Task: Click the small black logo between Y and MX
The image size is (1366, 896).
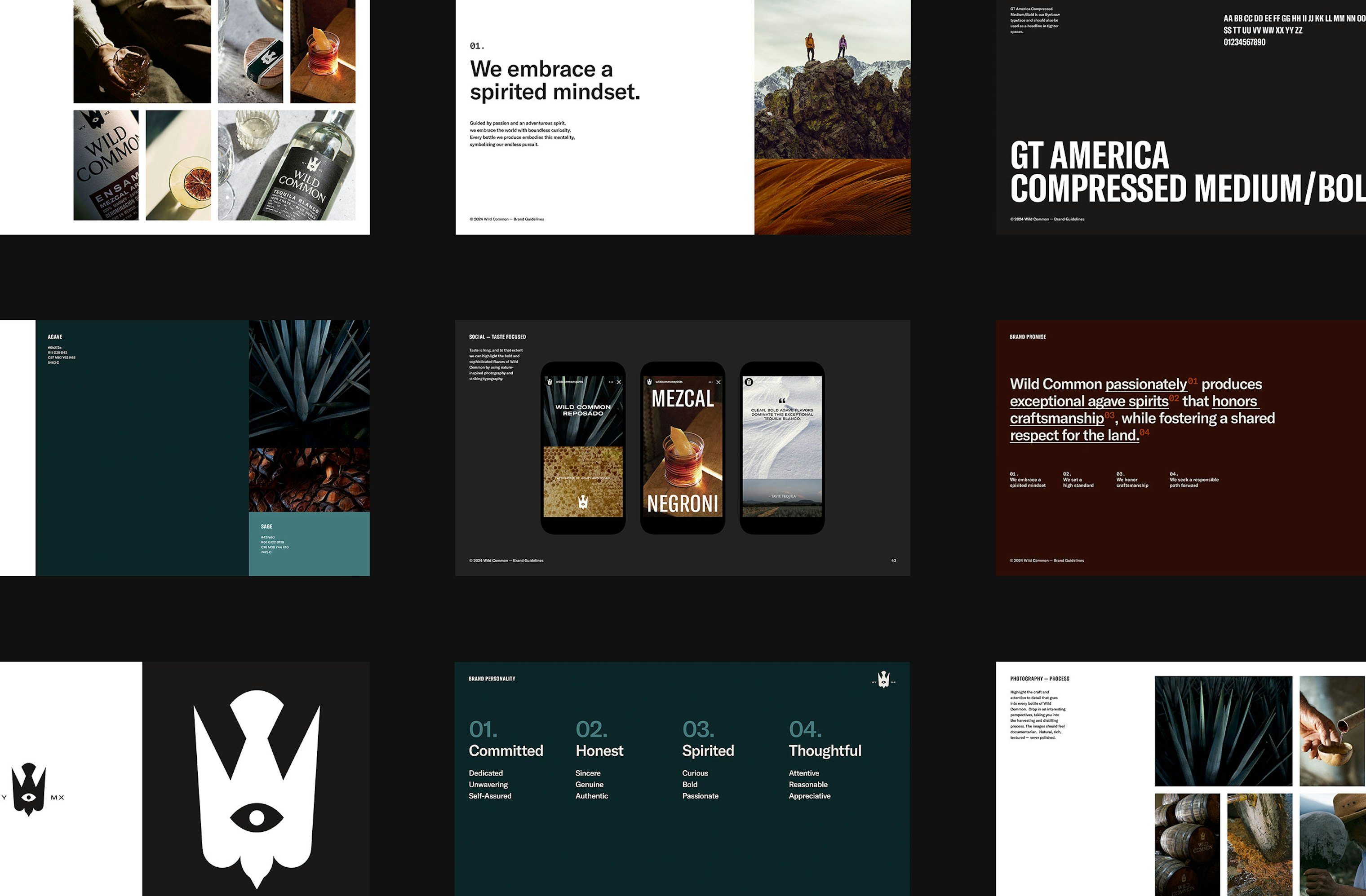Action: pos(29,789)
